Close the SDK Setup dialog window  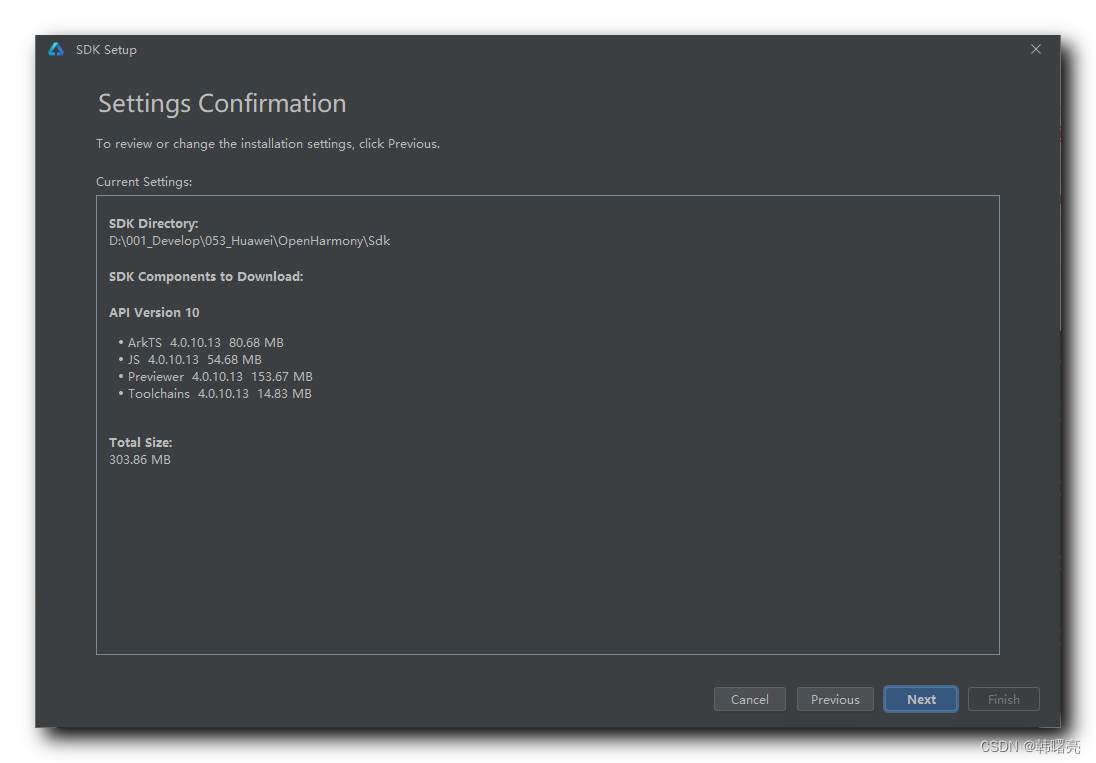tap(1036, 50)
